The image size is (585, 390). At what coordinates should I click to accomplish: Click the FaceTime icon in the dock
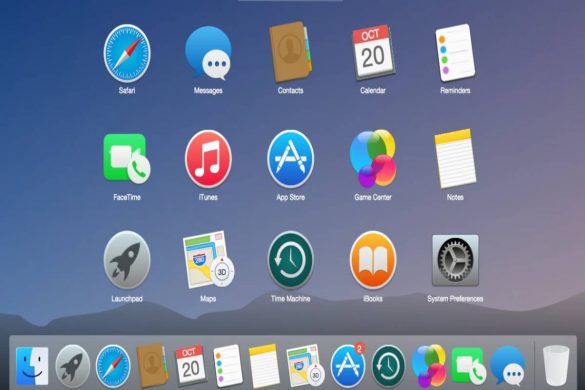(x=469, y=366)
